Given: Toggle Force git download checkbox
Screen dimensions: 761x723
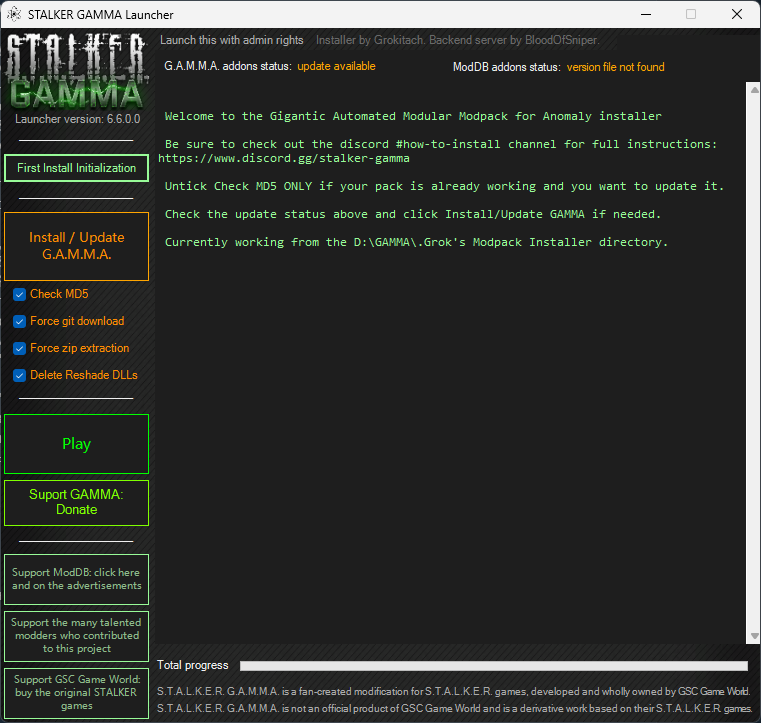Looking at the screenshot, I should (x=19, y=322).
